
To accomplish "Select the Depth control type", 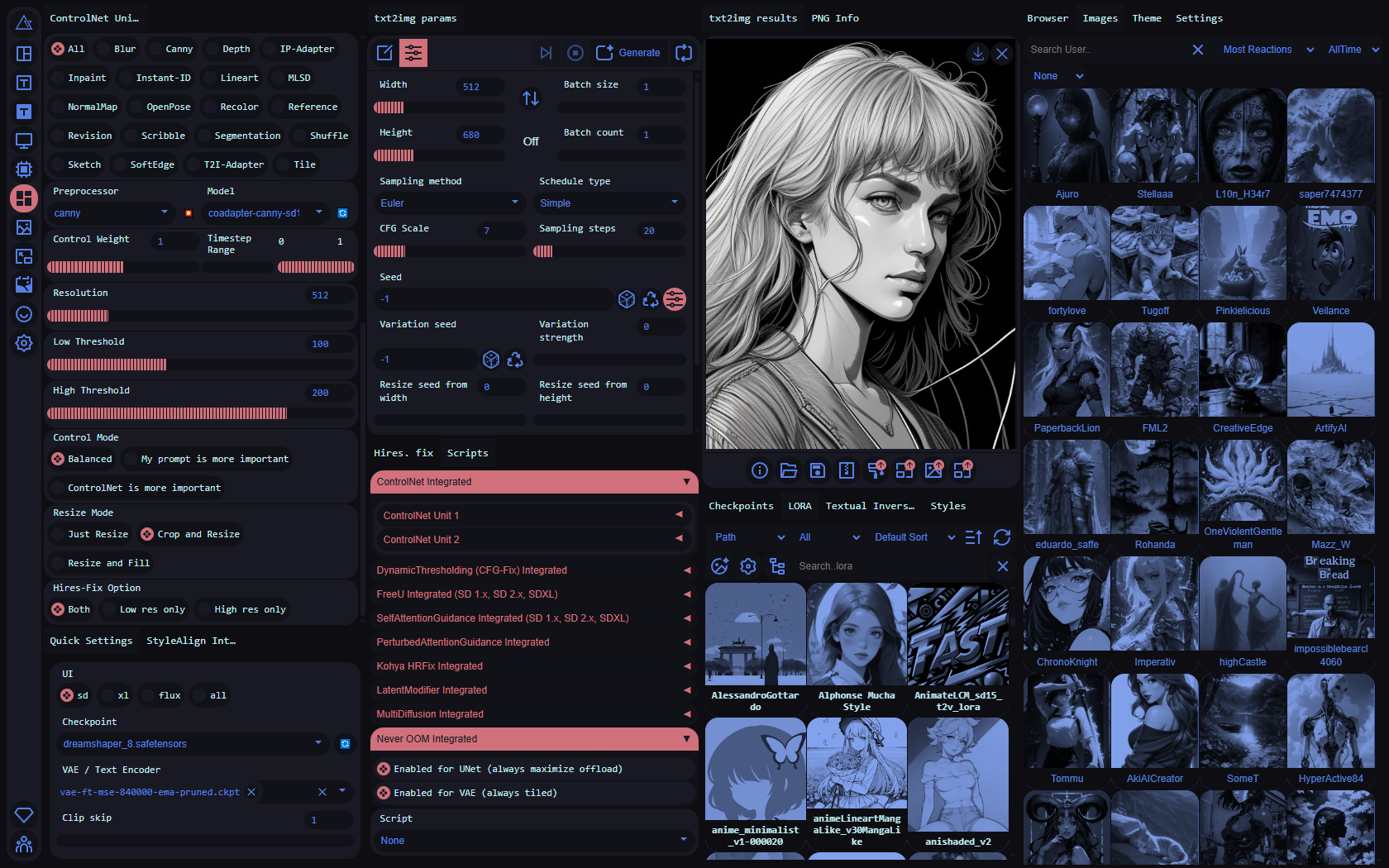I will [x=228, y=49].
